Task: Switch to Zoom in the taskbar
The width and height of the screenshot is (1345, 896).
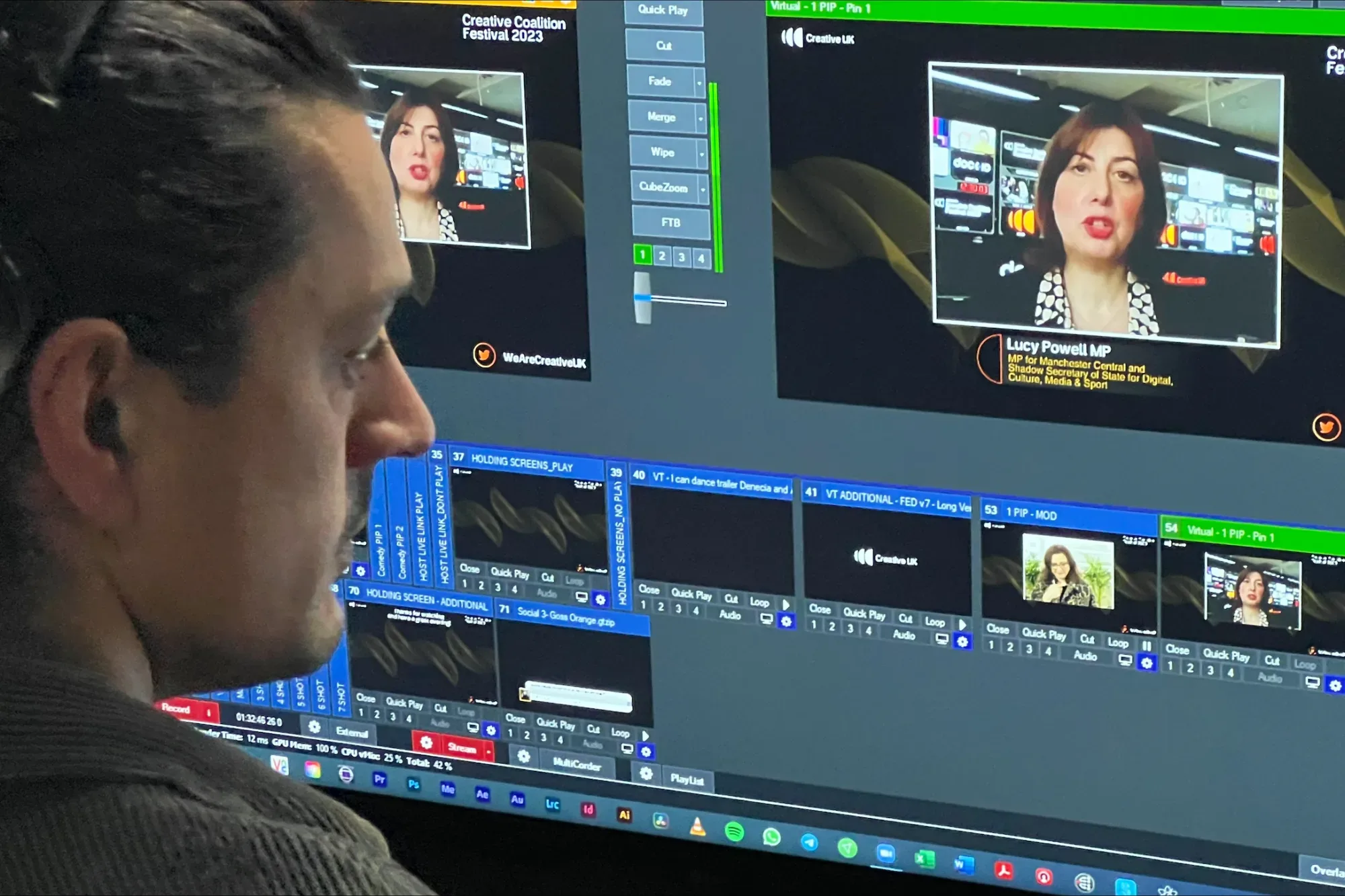Action: coord(886,854)
